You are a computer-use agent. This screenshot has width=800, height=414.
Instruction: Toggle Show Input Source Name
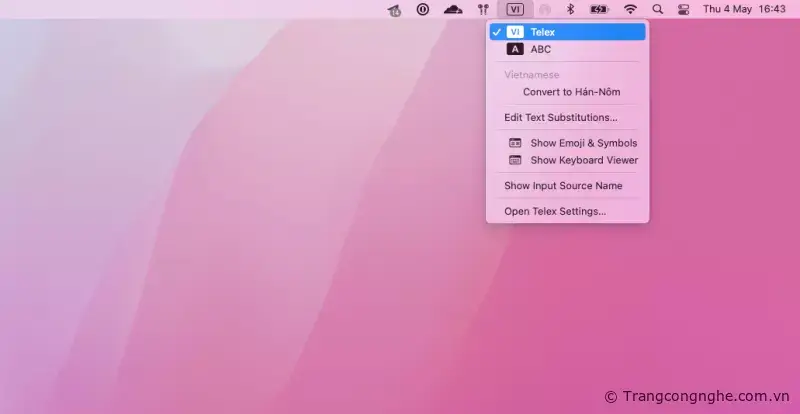[x=563, y=186]
